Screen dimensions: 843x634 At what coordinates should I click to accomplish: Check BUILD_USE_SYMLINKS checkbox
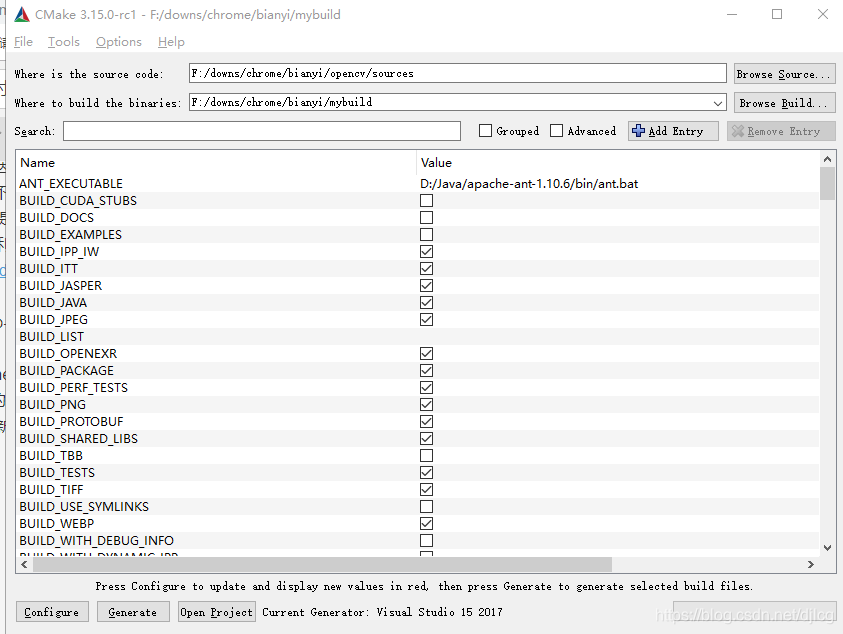[x=426, y=507]
